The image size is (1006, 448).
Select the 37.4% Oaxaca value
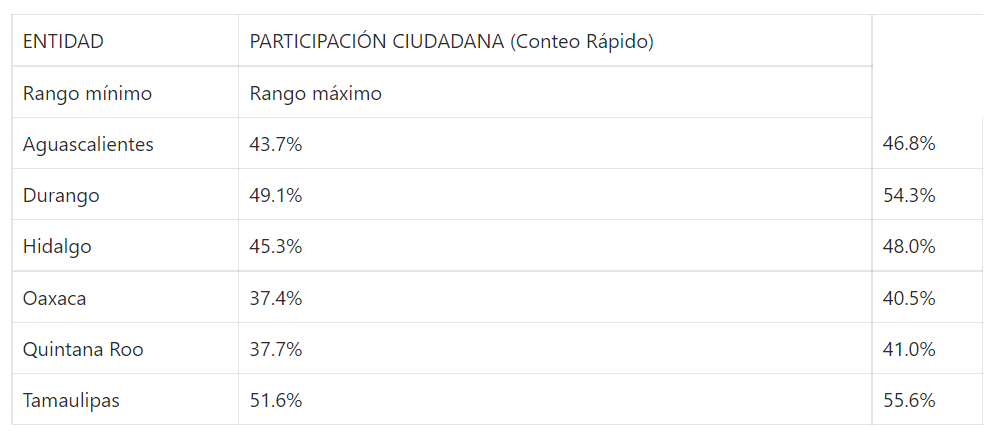pos(276,298)
